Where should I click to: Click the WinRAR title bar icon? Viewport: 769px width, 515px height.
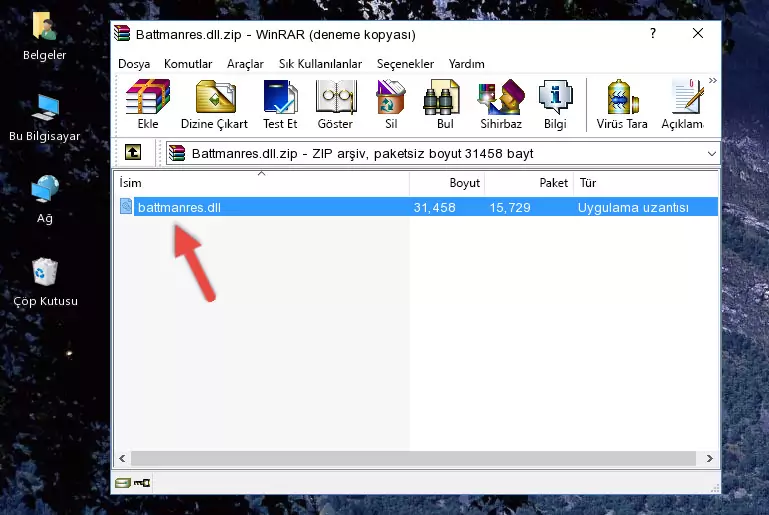122,34
